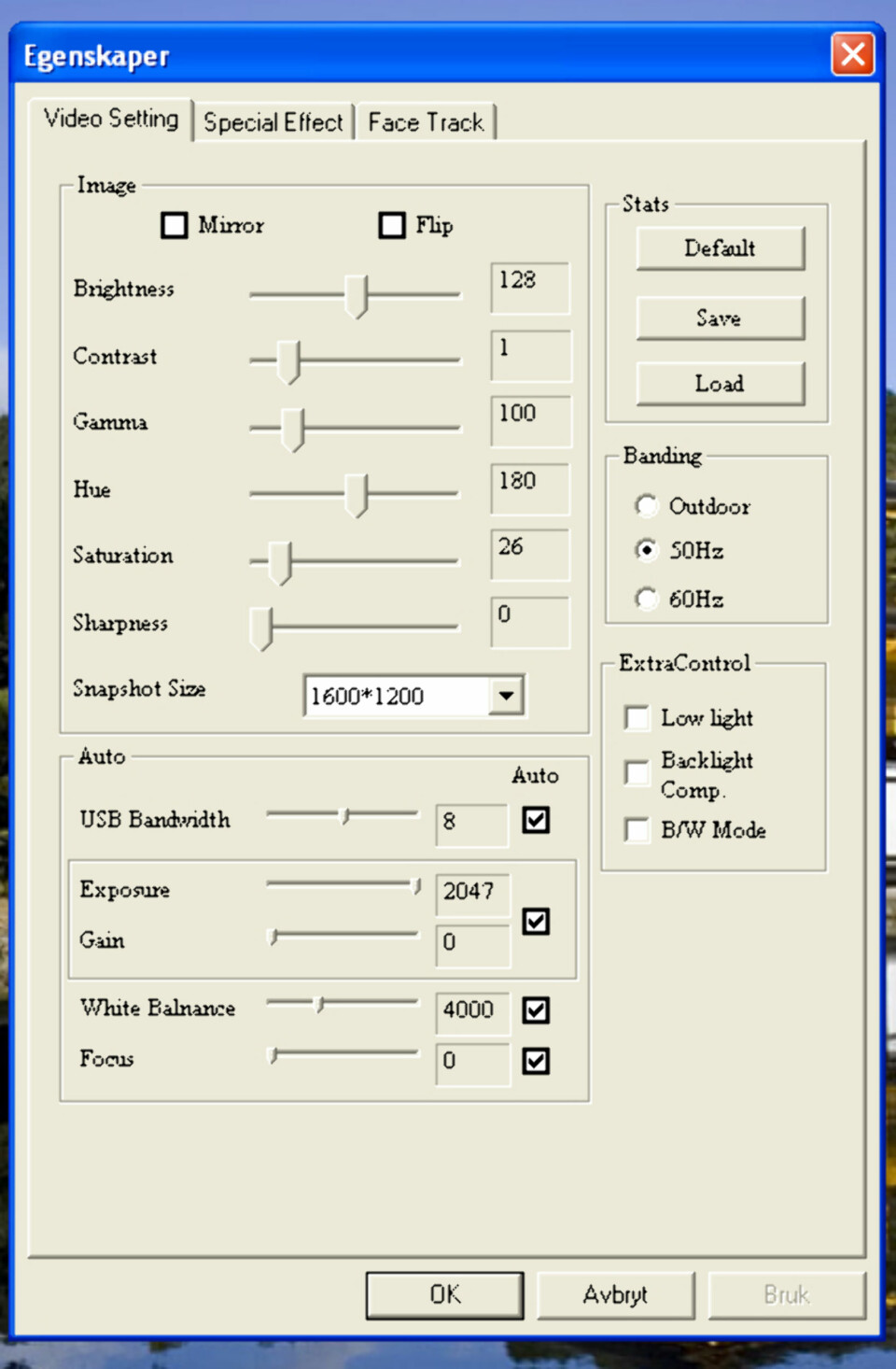The image size is (896, 1369).
Task: Click the Snapshot Size 1600*1200 combo box
Action: point(413,696)
